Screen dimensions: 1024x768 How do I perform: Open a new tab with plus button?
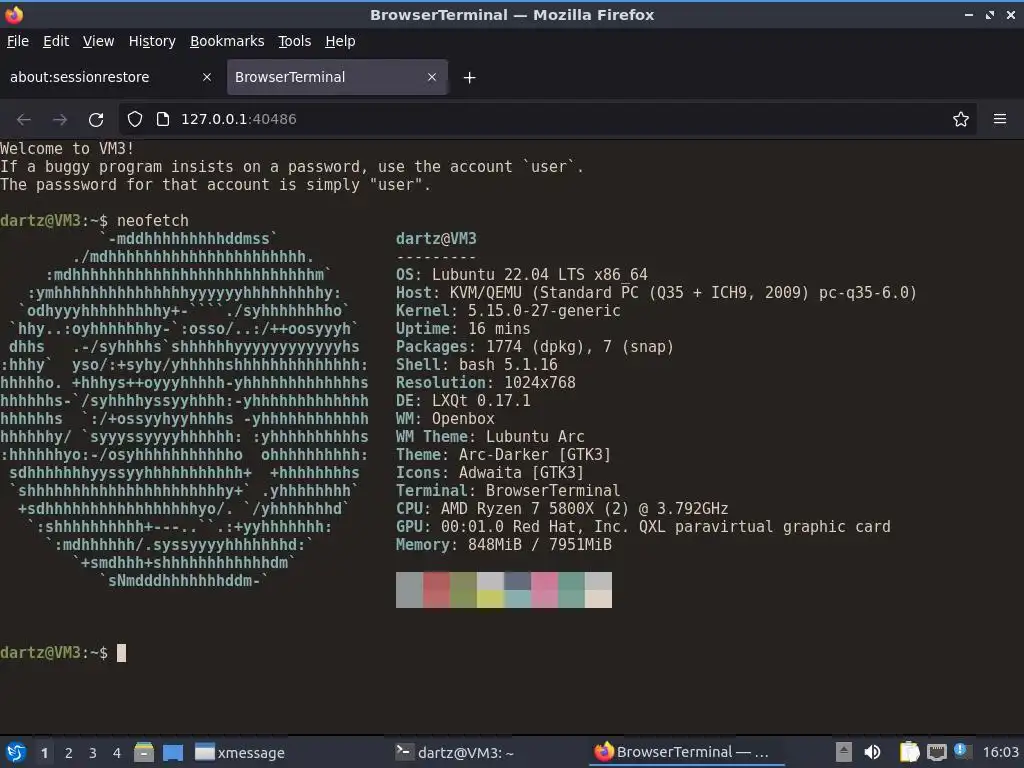(x=469, y=78)
